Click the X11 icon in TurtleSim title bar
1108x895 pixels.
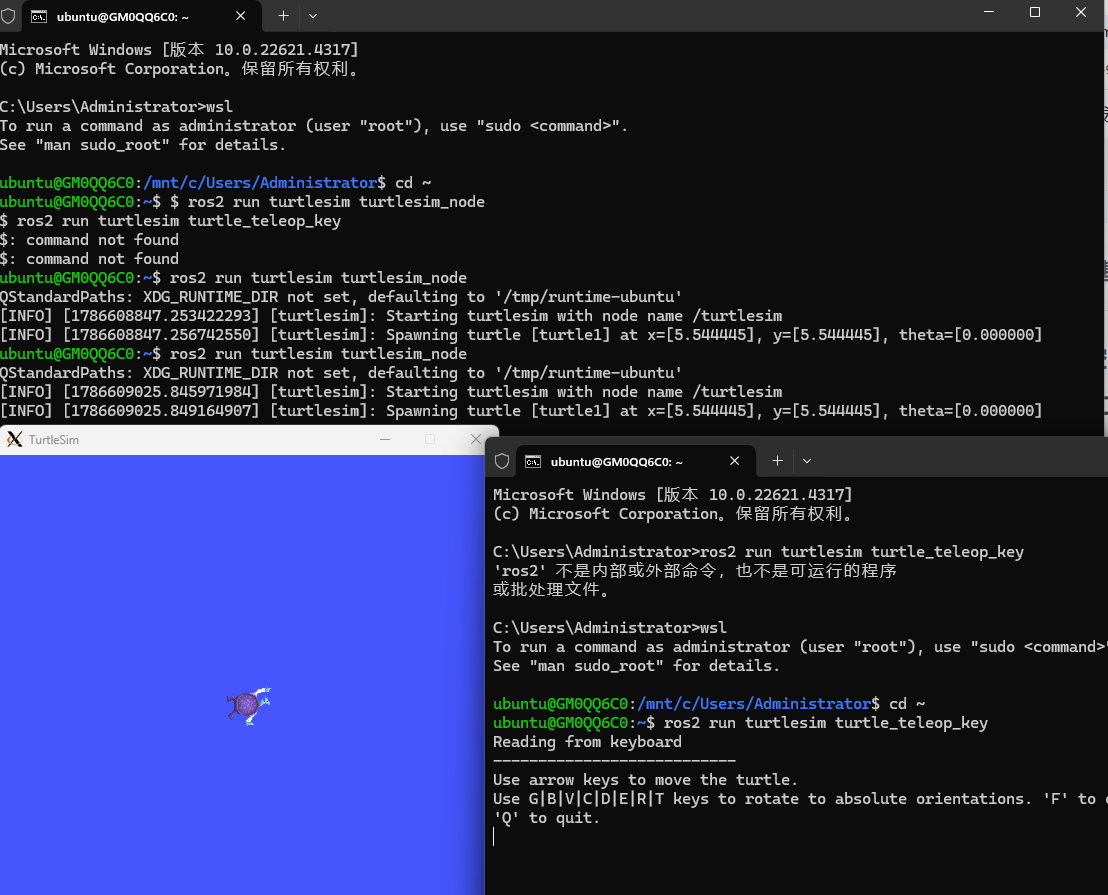coord(14,439)
